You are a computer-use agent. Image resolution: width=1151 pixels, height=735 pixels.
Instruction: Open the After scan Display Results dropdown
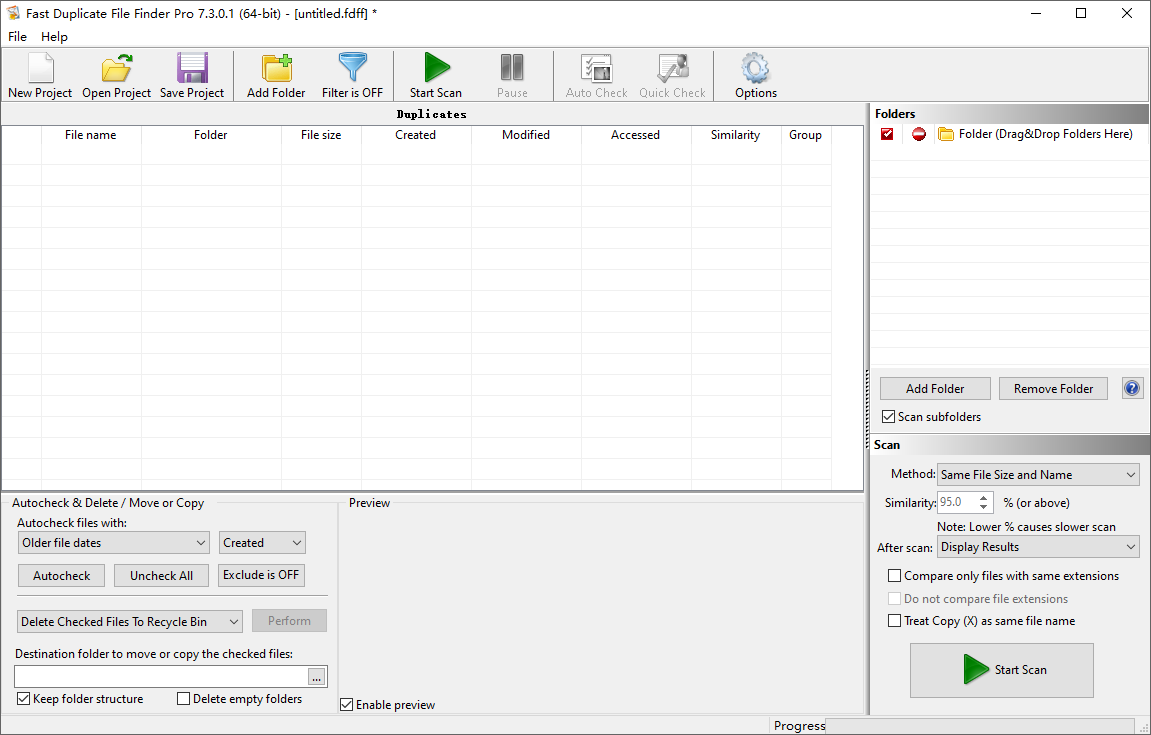pos(1038,547)
